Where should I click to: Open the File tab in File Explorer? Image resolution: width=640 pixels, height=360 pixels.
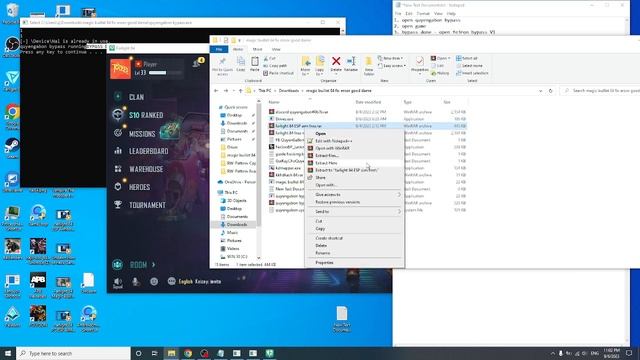click(x=219, y=49)
